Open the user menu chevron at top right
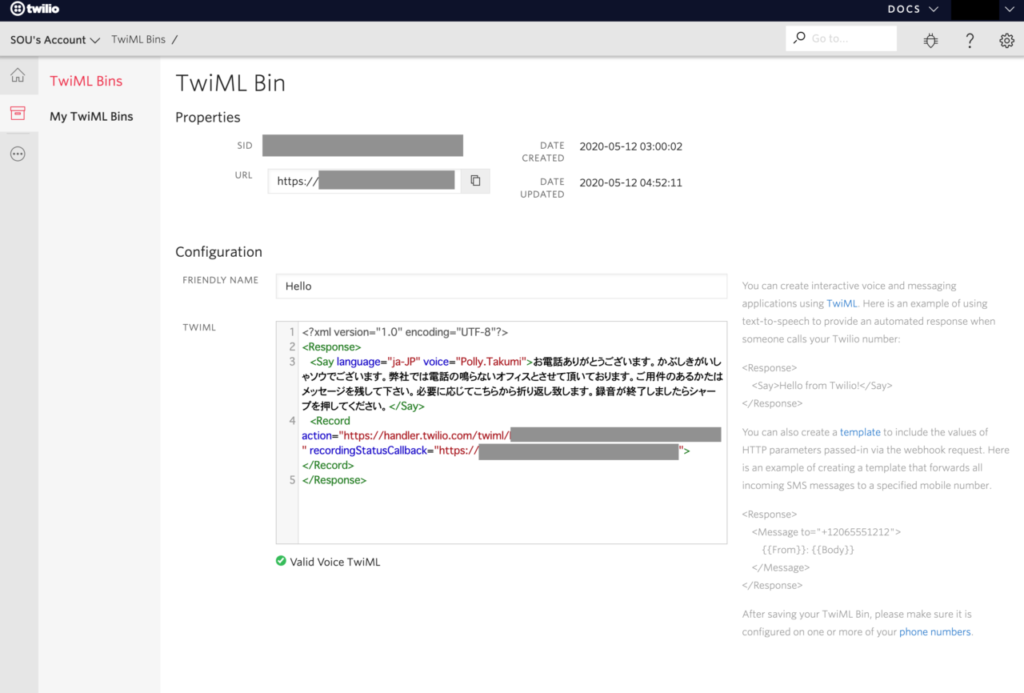1024x693 pixels. [1011, 9]
